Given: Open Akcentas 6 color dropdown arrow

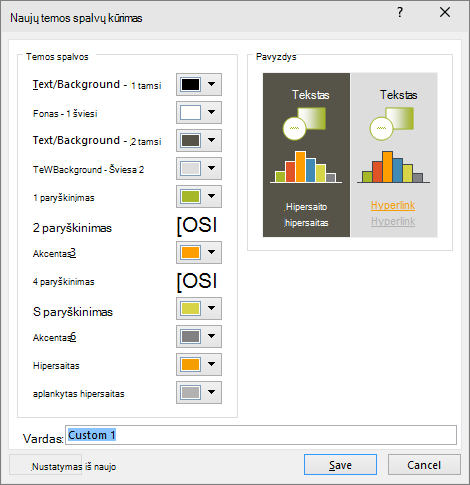Looking at the screenshot, I should click(211, 336).
